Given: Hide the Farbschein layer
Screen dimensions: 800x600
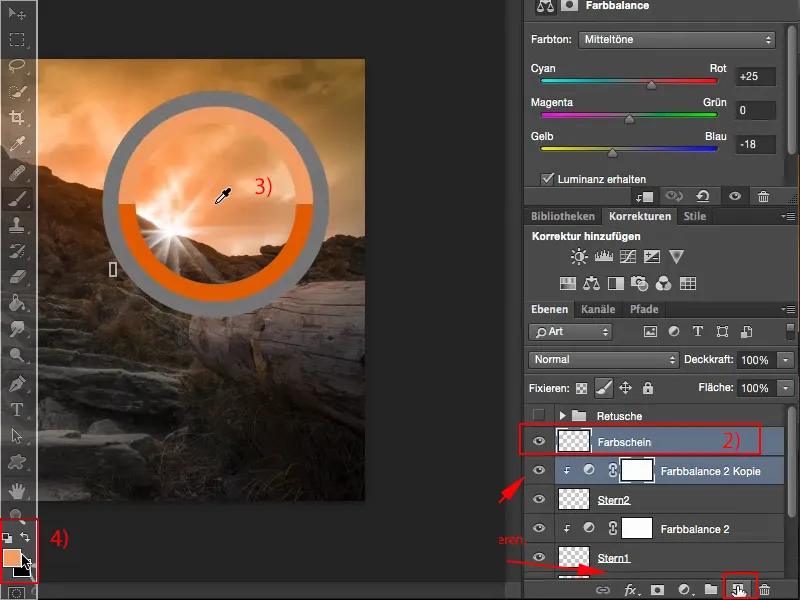Looking at the screenshot, I should [x=540, y=440].
